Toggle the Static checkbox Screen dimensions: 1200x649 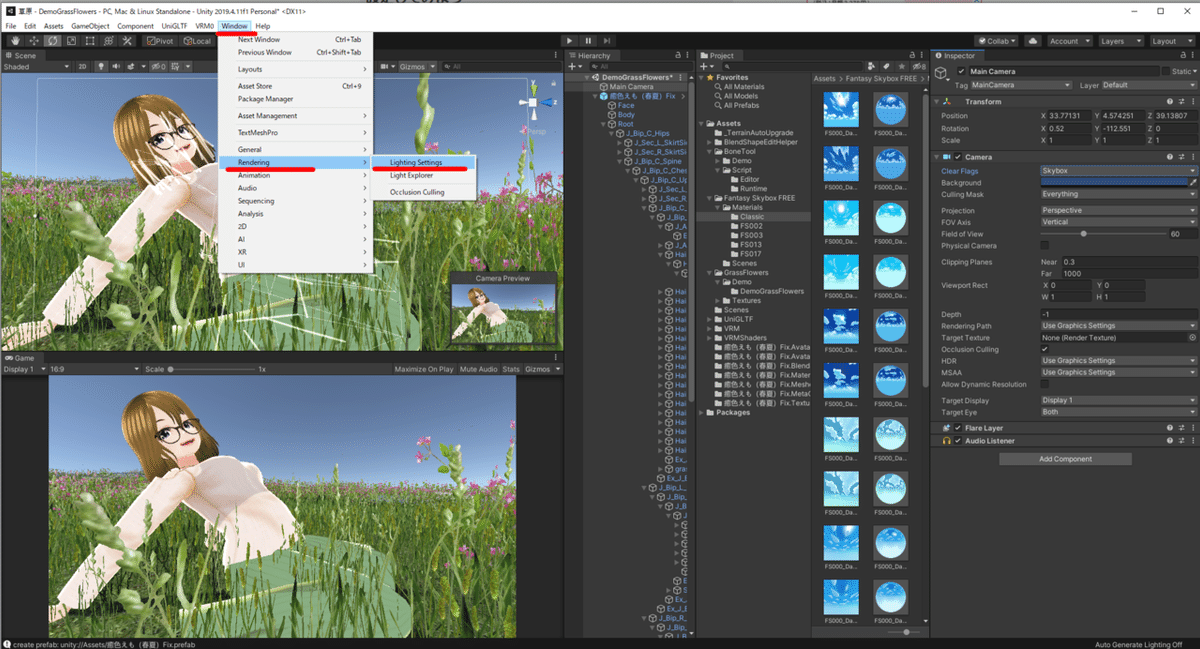1166,71
